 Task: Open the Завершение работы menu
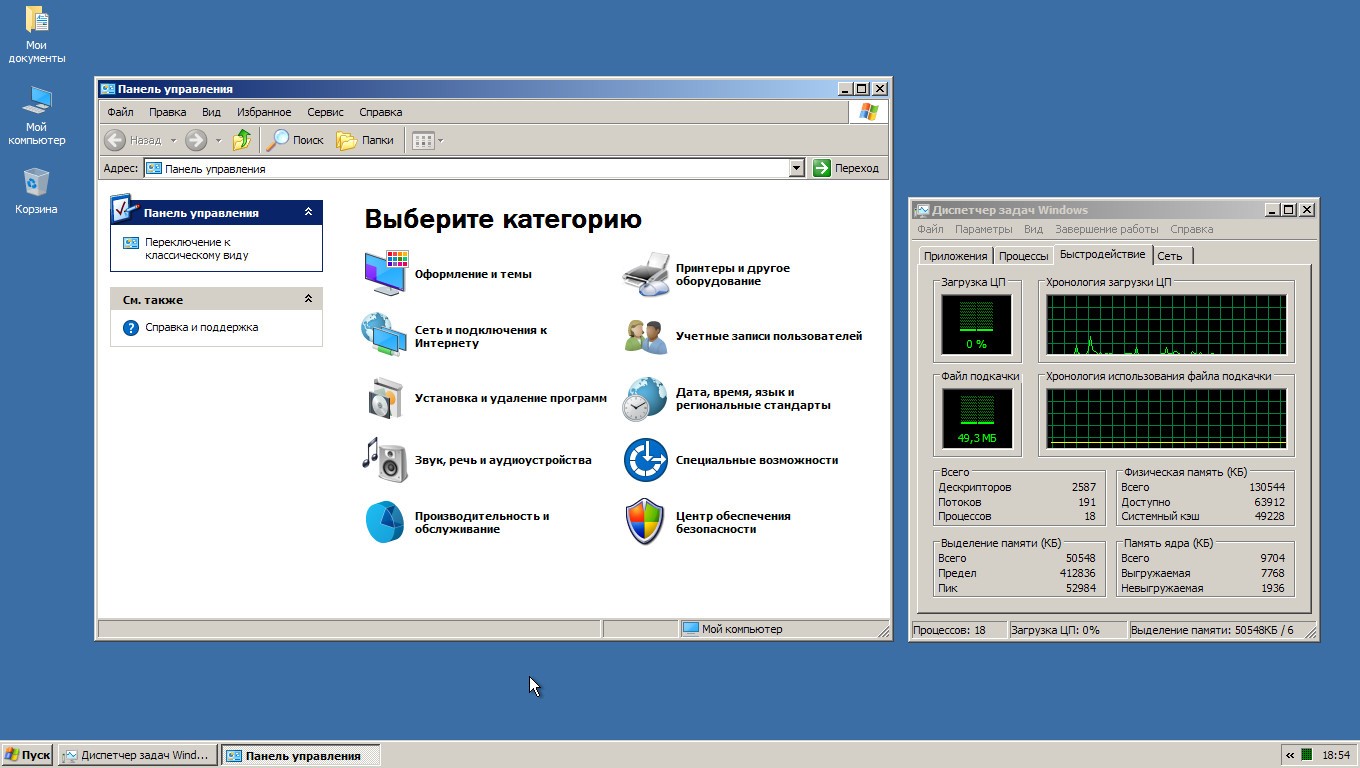pos(1107,229)
